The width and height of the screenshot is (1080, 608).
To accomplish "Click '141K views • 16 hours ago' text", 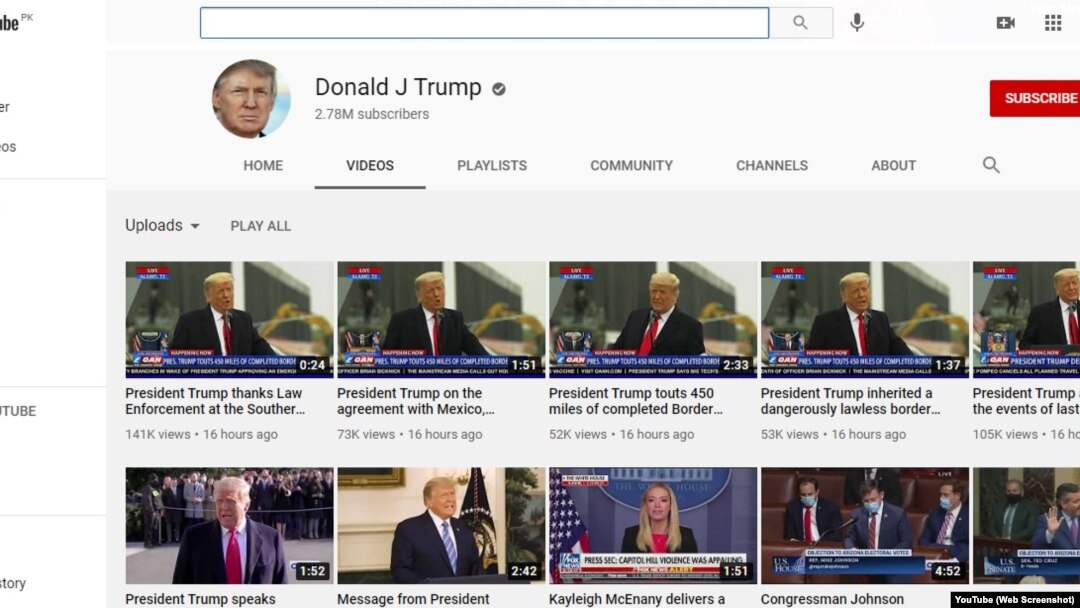I will coord(201,434).
